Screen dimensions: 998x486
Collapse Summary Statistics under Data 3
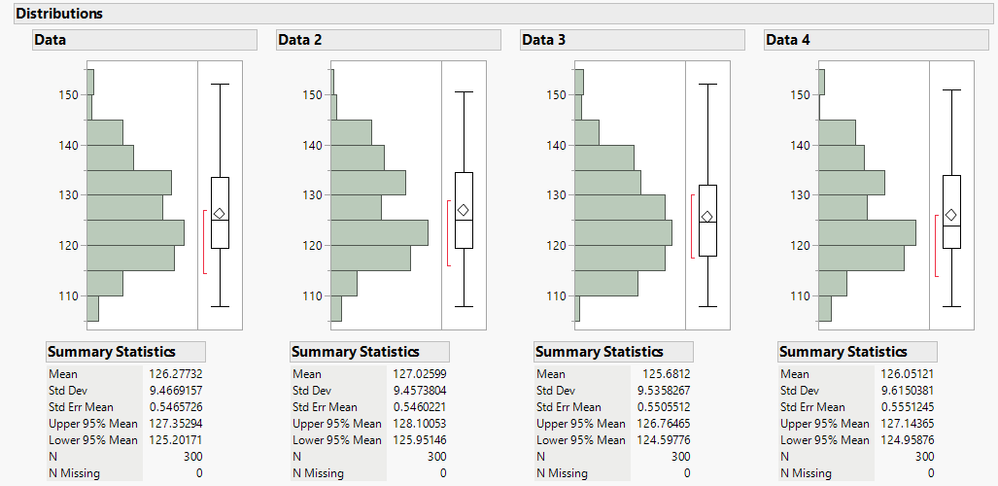tap(599, 352)
